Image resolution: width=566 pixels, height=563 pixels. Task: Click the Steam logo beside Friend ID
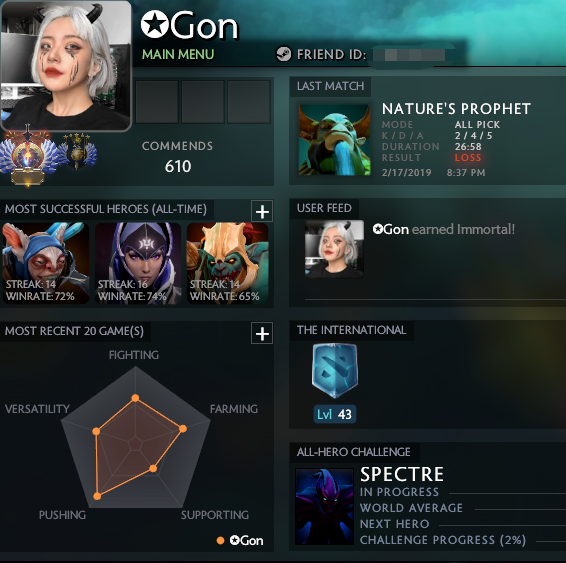(284, 54)
